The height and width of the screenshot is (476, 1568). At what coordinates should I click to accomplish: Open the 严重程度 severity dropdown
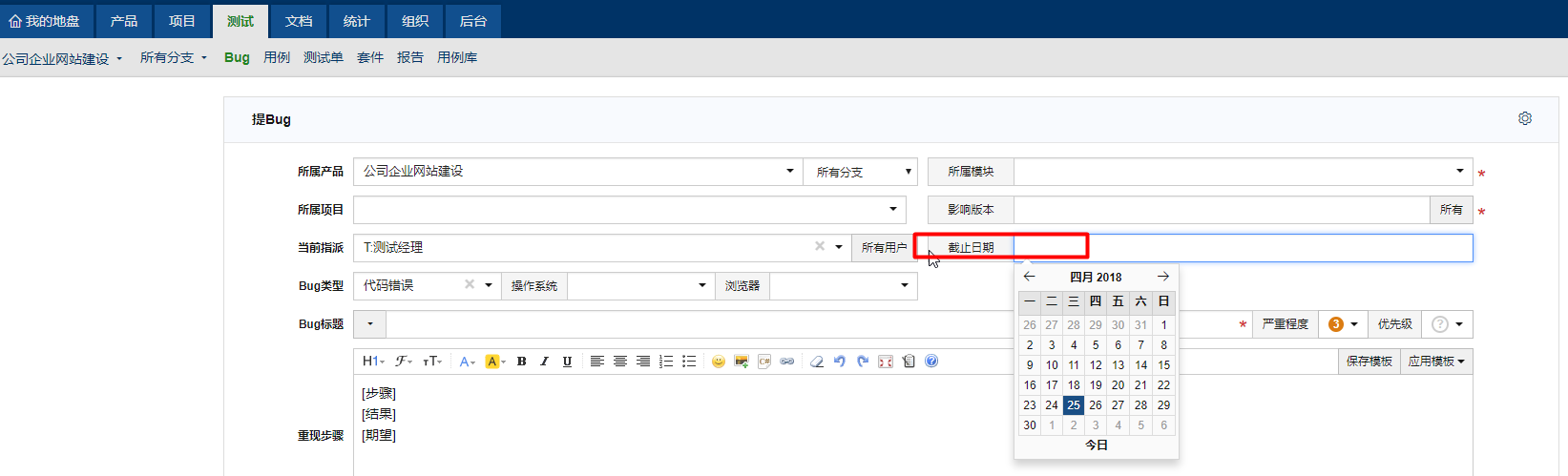pyautogui.click(x=1343, y=324)
